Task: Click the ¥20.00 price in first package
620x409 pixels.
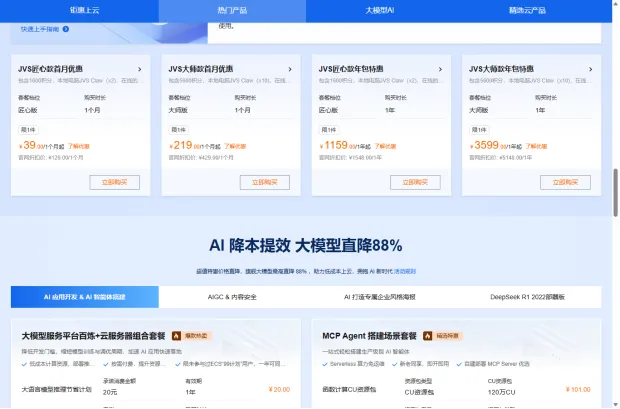Action: click(x=279, y=390)
